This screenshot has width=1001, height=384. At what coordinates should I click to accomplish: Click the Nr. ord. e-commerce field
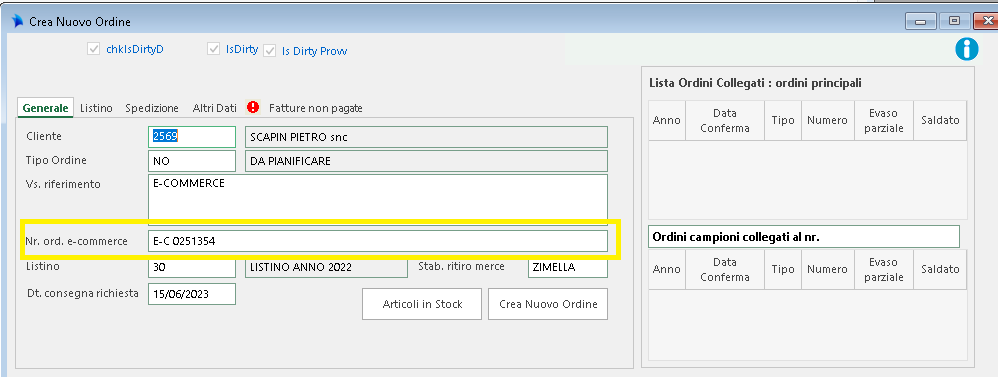click(x=377, y=241)
